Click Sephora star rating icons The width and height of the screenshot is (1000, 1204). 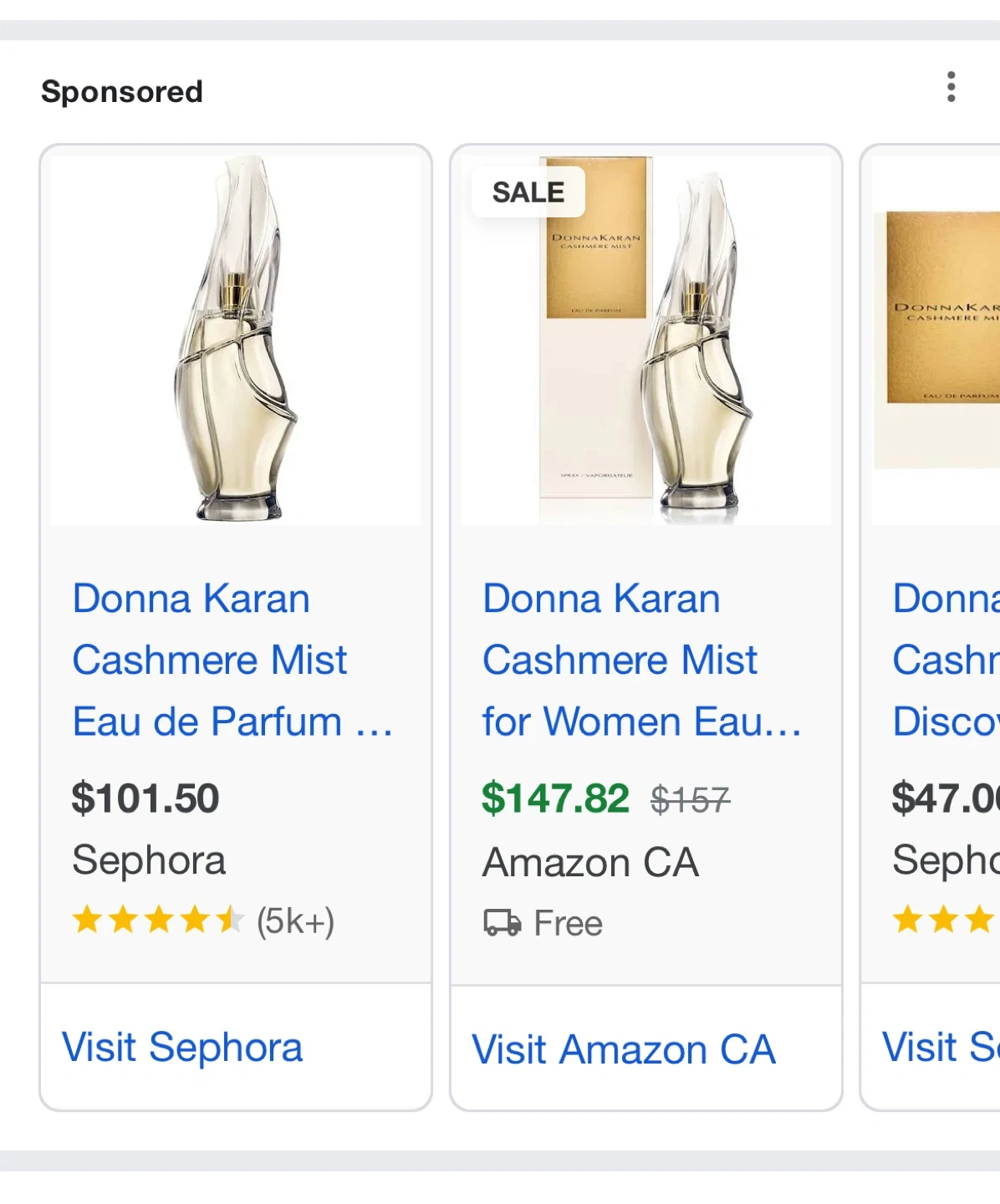[x=157, y=921]
